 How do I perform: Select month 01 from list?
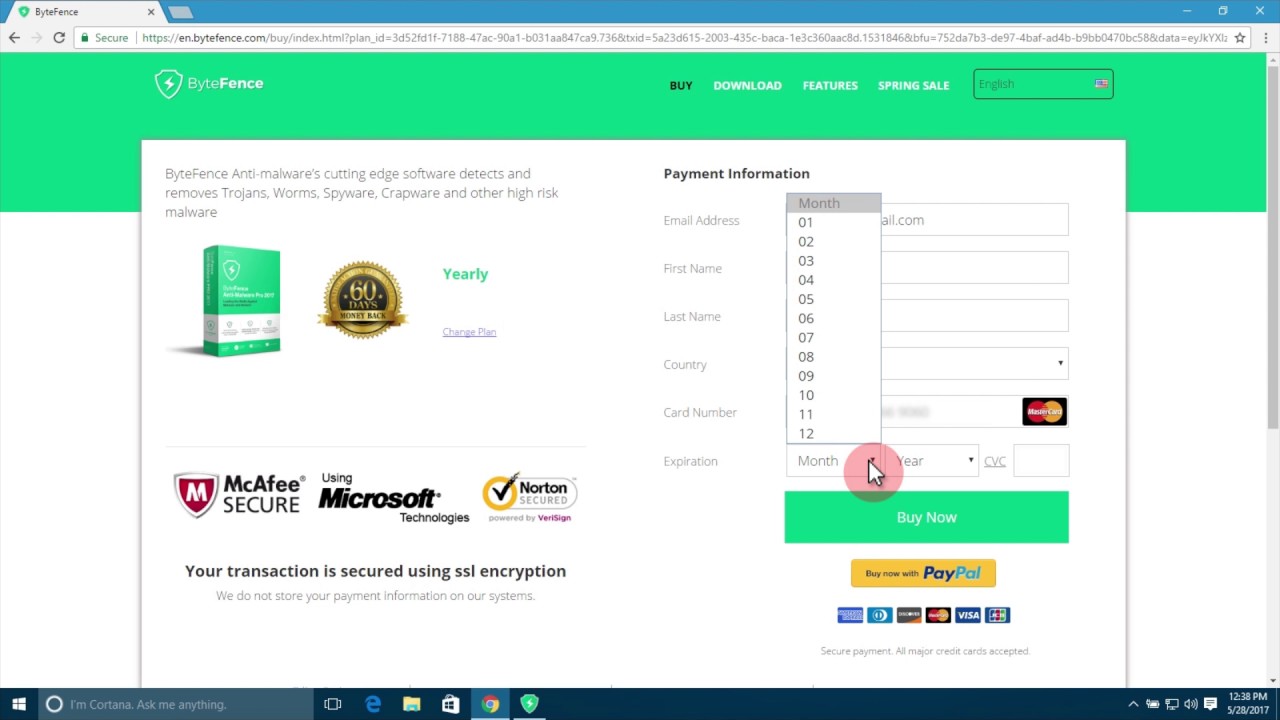(x=833, y=222)
